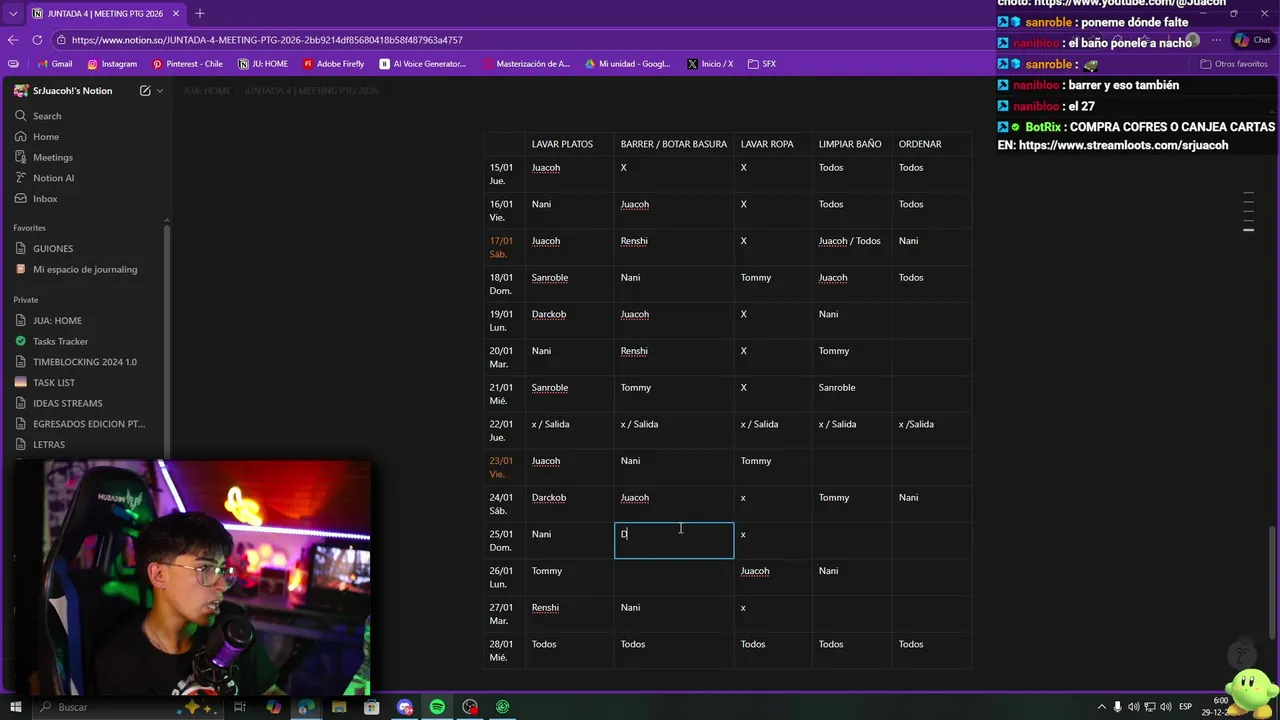Open the Instagram bookmark
Viewport: 1280px width, 720px height.
click(x=112, y=64)
